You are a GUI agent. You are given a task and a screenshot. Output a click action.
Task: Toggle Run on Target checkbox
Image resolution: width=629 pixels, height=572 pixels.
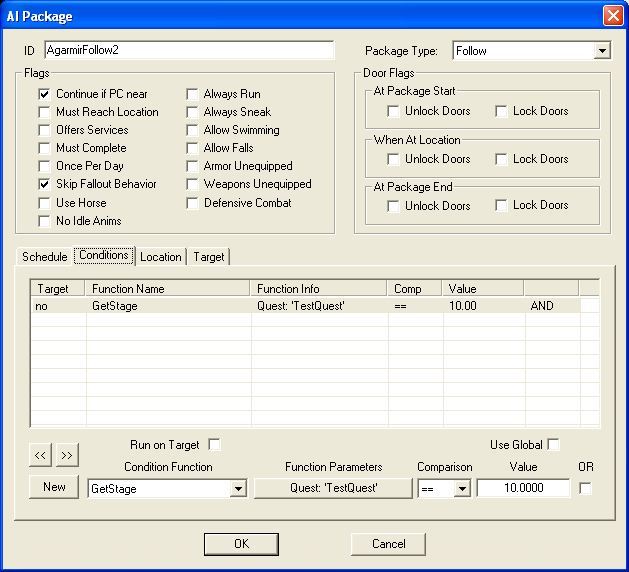point(214,445)
